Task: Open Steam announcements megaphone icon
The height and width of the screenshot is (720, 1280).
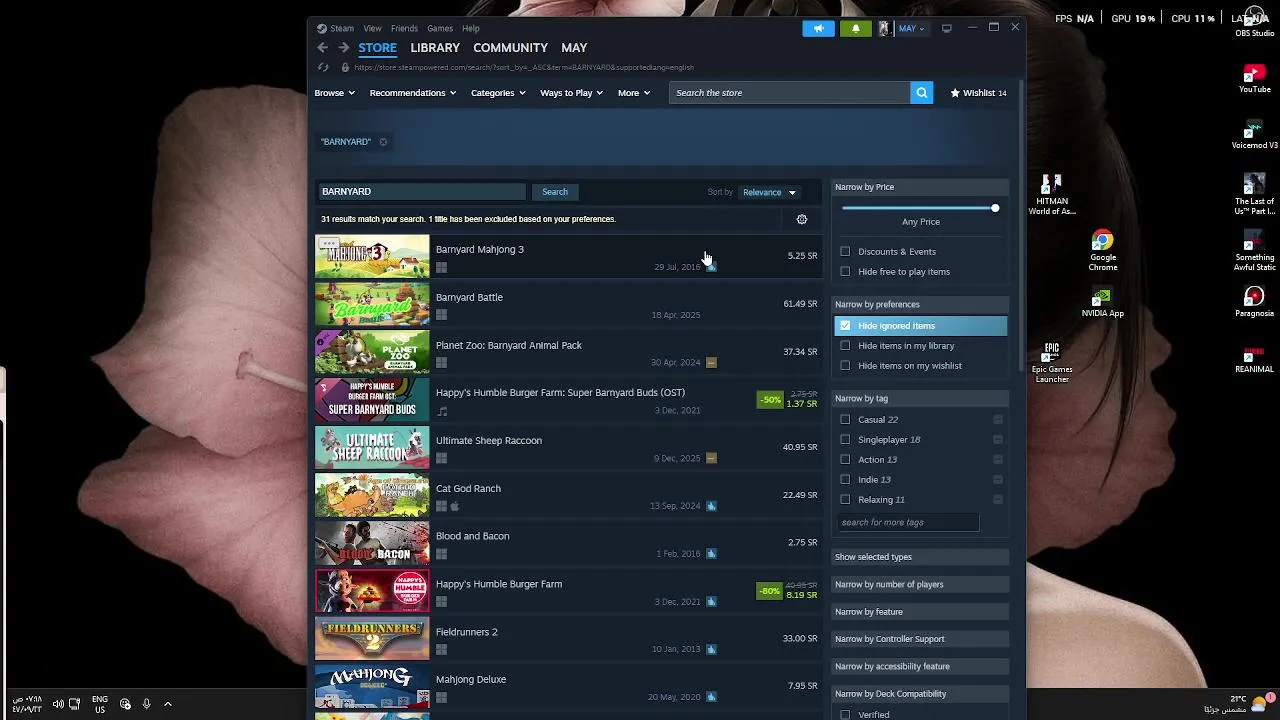Action: [x=818, y=28]
